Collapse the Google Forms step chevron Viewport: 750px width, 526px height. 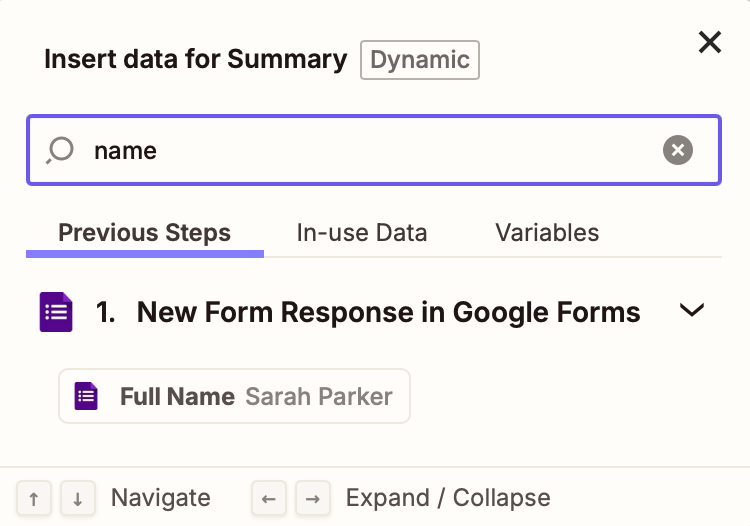pyautogui.click(x=692, y=310)
